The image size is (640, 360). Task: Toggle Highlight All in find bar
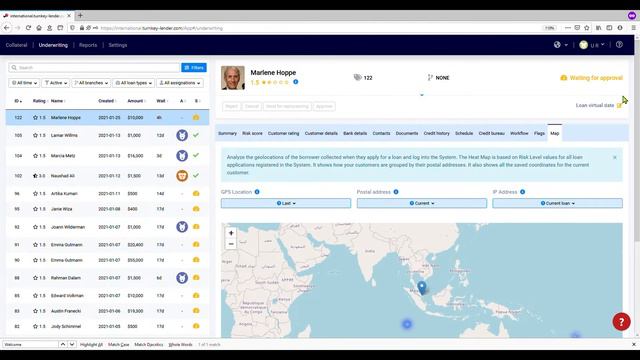click(x=91, y=344)
